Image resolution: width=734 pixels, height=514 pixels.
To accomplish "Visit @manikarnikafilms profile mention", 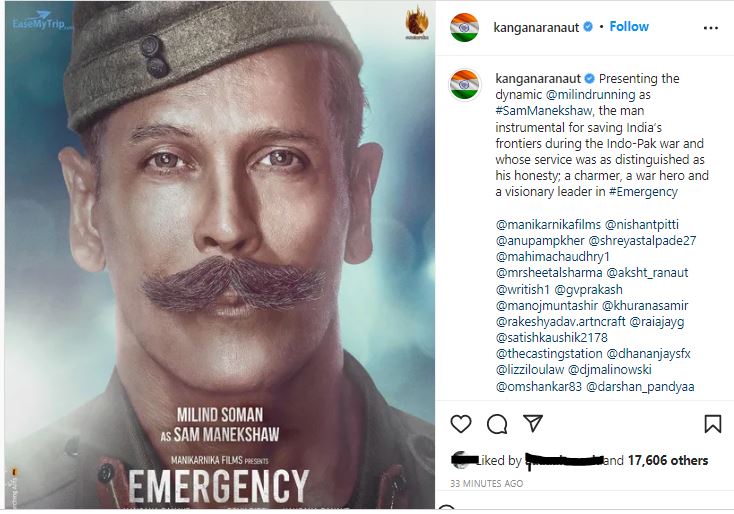I will click(x=548, y=225).
